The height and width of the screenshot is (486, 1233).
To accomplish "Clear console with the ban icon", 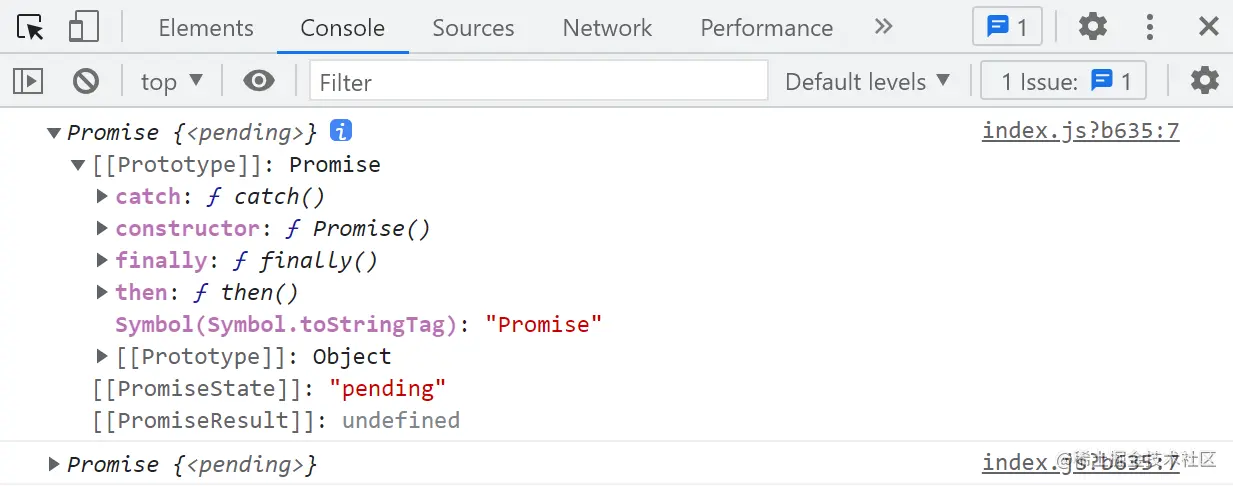I will coord(86,81).
